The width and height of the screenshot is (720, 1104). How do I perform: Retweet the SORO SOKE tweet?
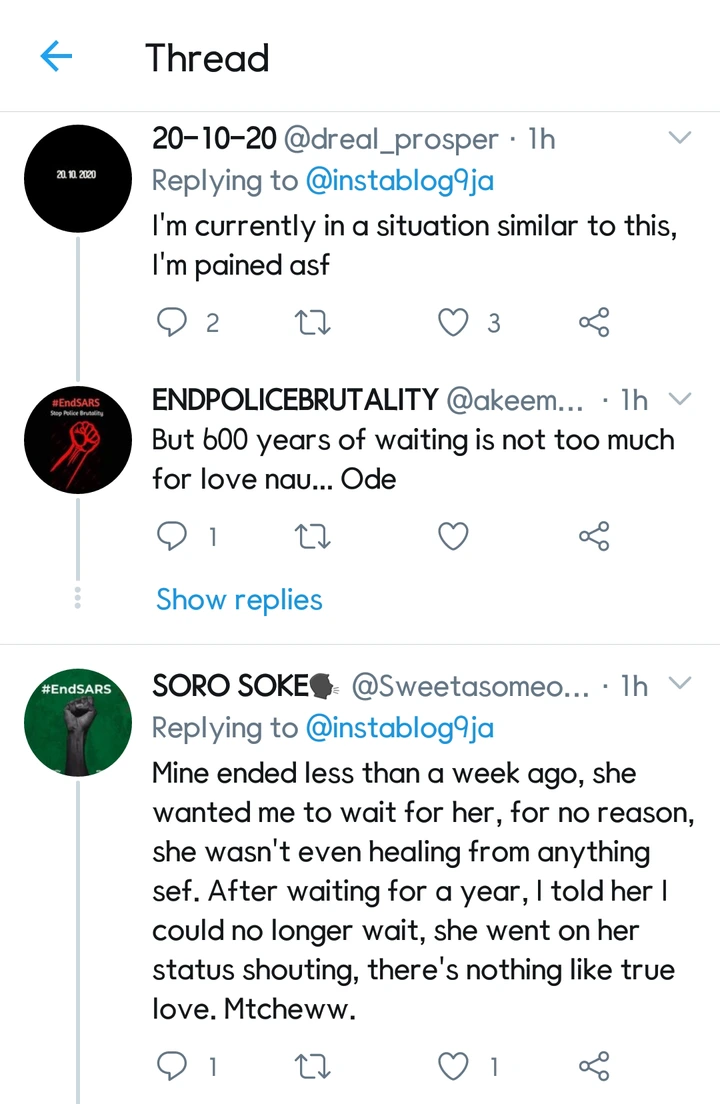coord(314,1066)
